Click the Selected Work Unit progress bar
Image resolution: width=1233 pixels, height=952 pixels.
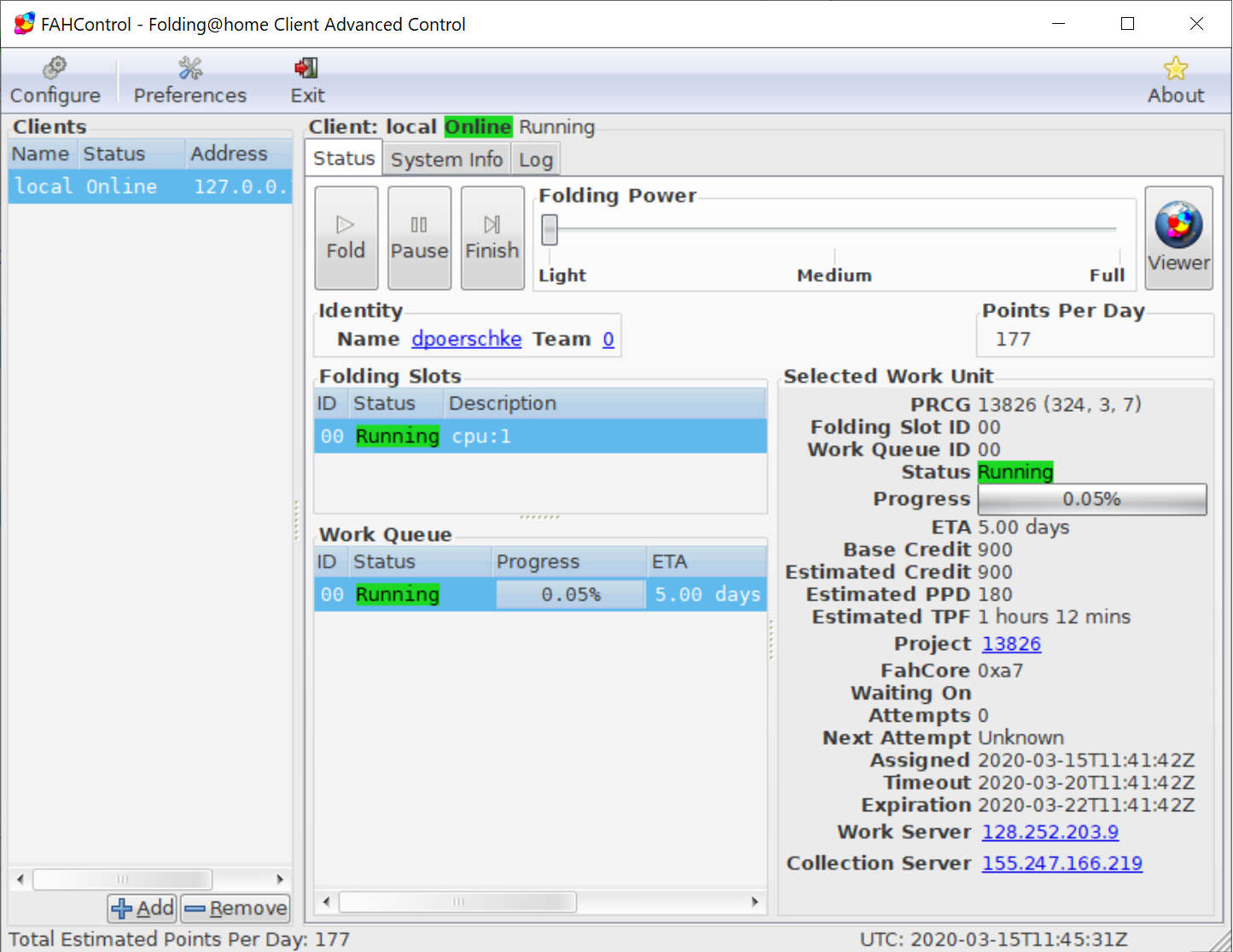pyautogui.click(x=1092, y=499)
